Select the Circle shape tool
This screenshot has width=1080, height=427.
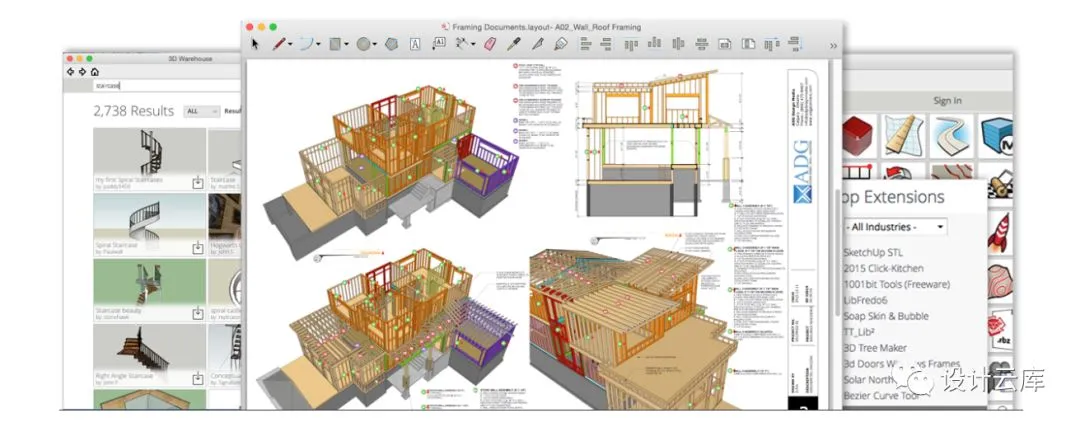pos(363,44)
